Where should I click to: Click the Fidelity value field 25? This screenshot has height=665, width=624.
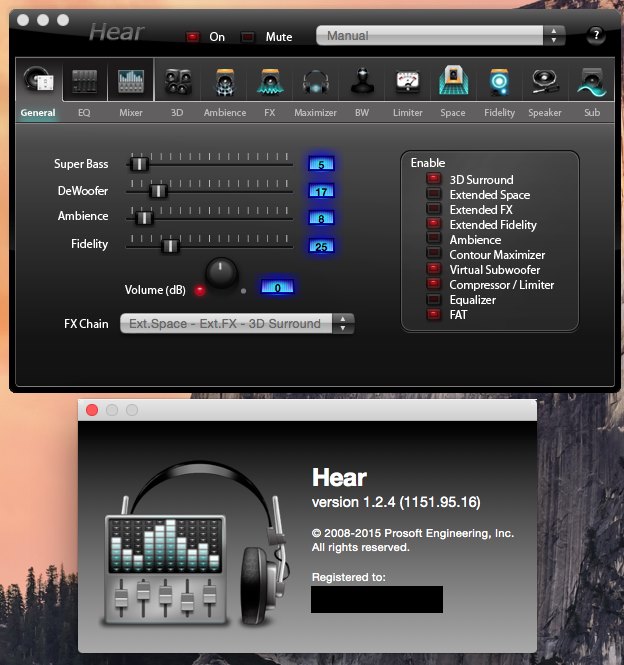[x=321, y=246]
